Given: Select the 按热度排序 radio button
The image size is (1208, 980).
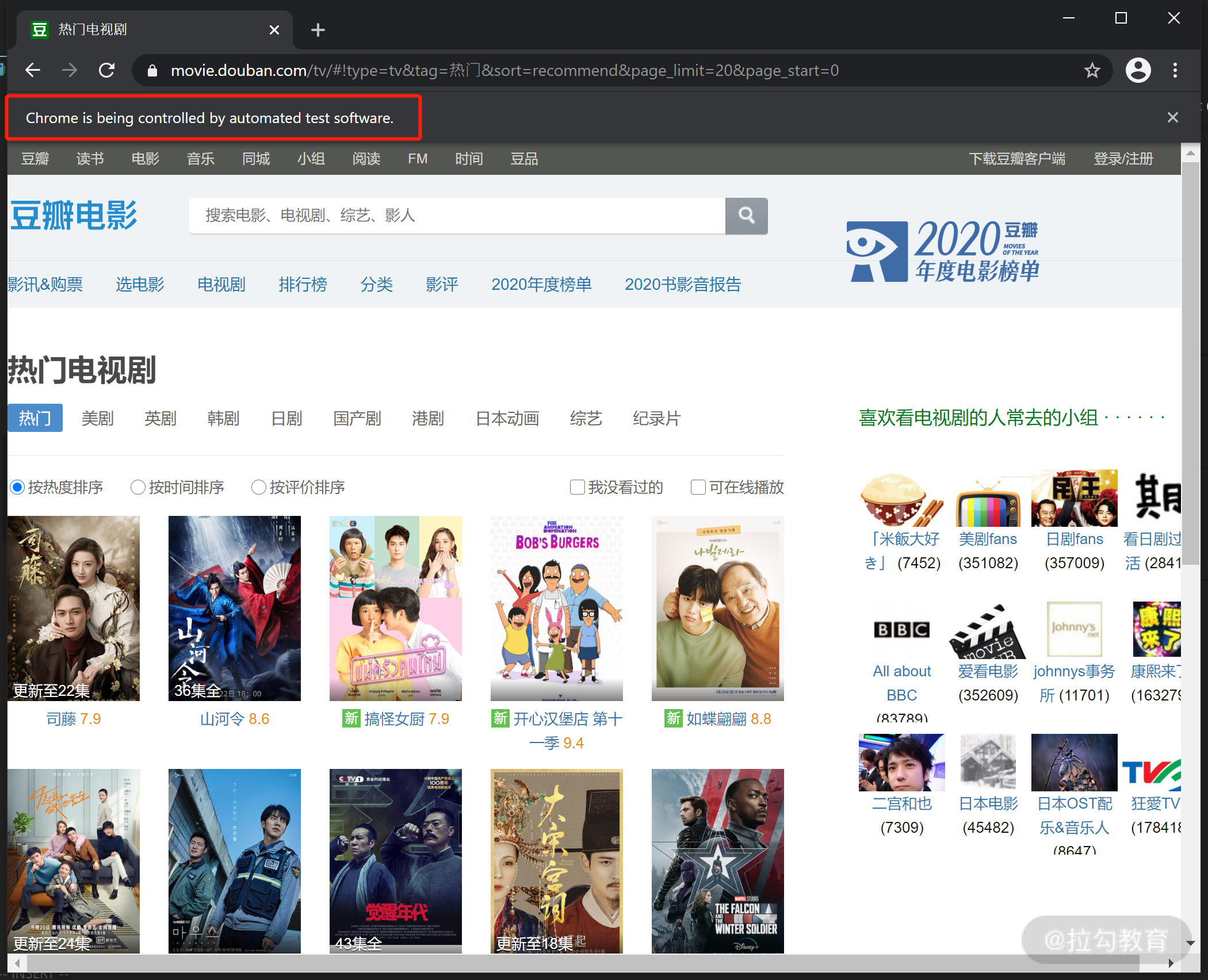Looking at the screenshot, I should 17,487.
